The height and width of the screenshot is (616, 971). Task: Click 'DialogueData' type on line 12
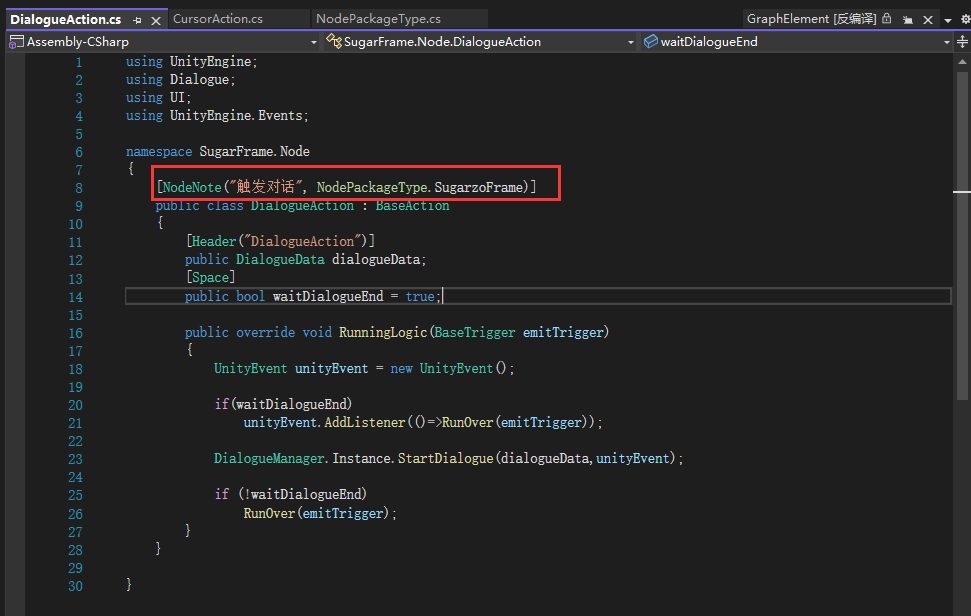(x=280, y=259)
